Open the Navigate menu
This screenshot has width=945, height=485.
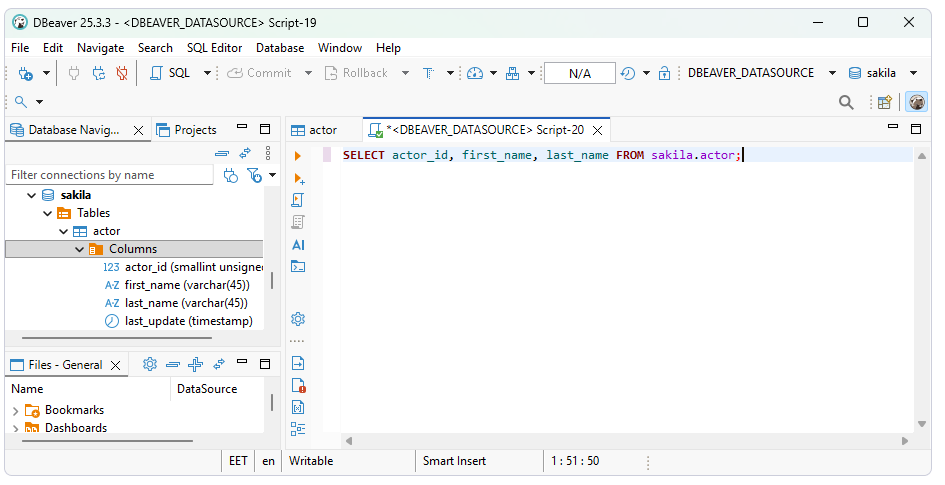tap(101, 48)
